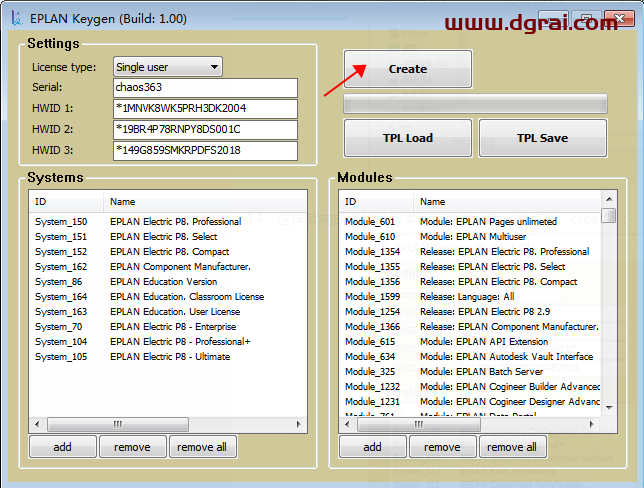The height and width of the screenshot is (488, 644).
Task: Click the Serial input field
Action: [204, 88]
